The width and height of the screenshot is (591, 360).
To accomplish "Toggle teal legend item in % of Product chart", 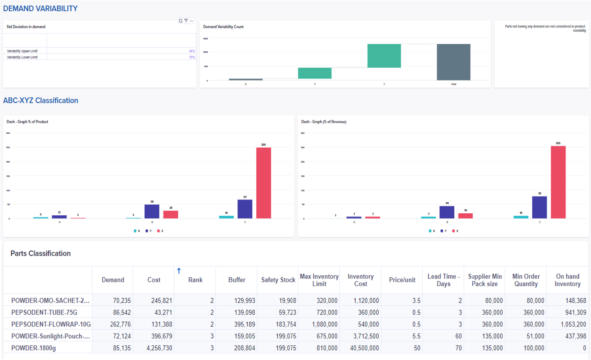I will pyautogui.click(x=136, y=231).
